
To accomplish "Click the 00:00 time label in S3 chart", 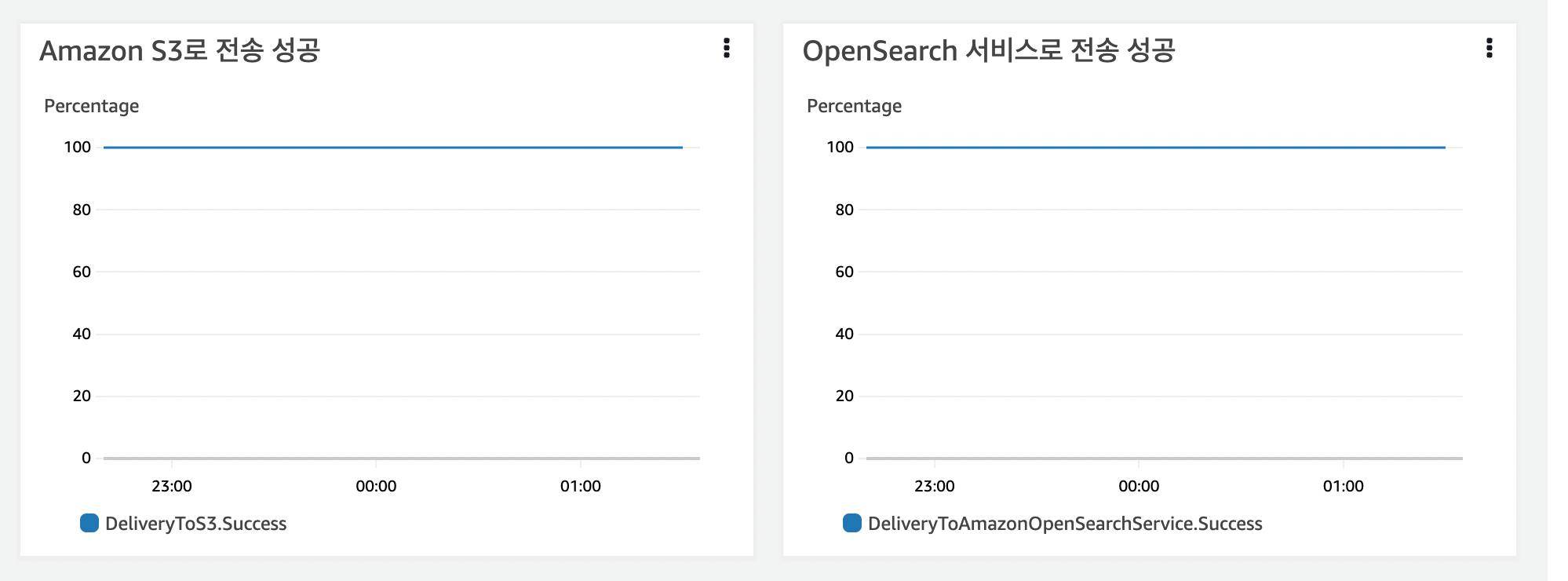I will pos(376,486).
